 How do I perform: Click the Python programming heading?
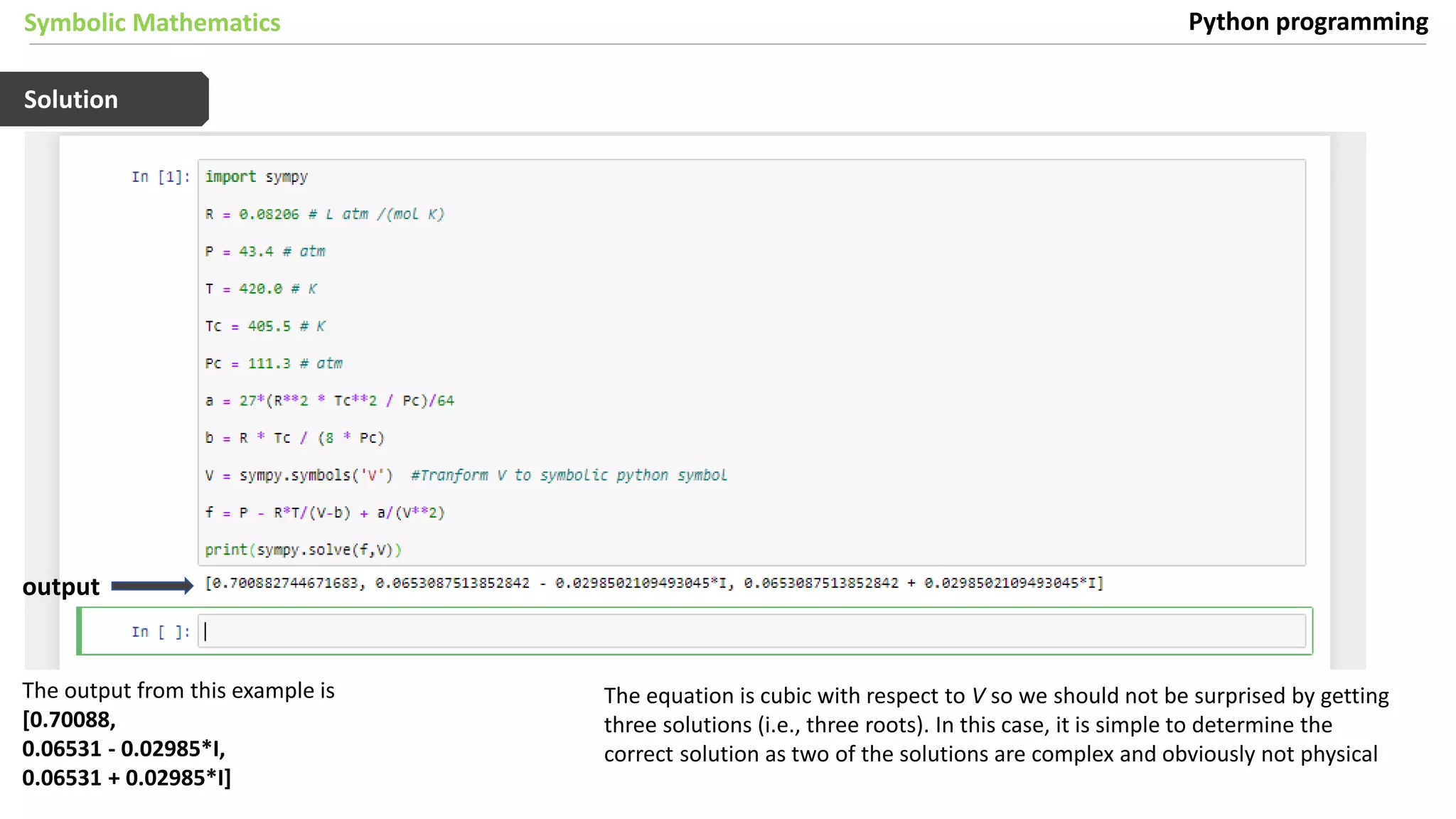1307,22
